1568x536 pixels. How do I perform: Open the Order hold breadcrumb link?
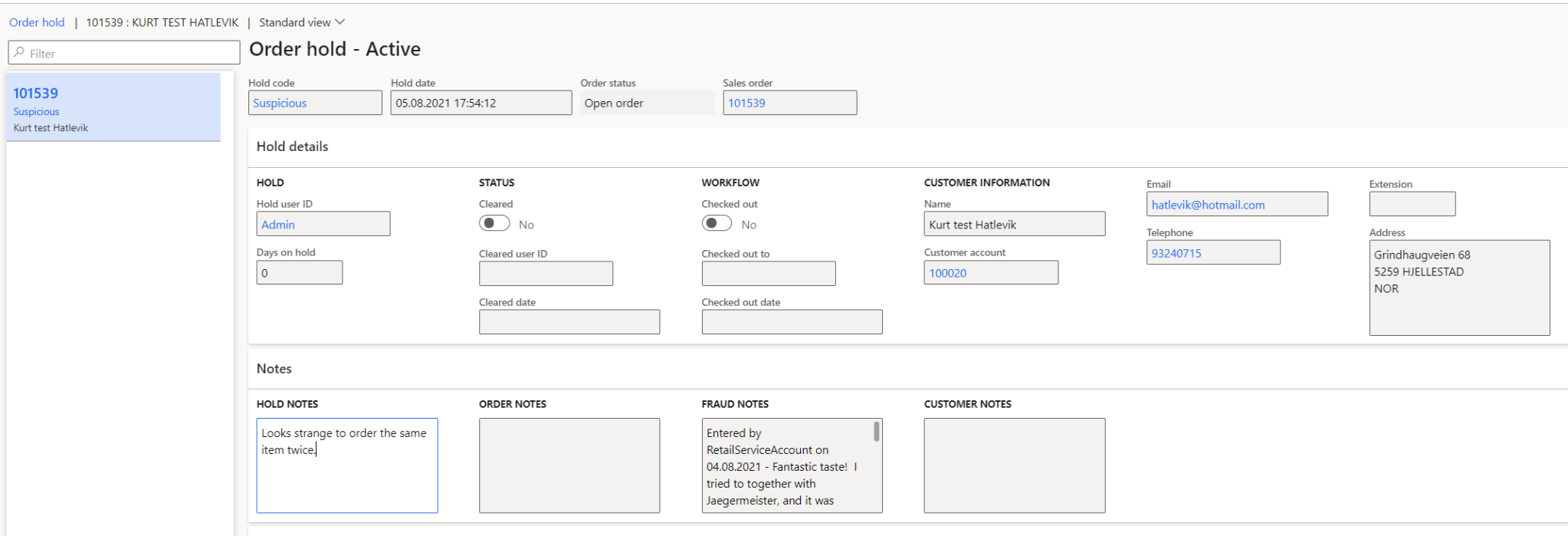click(x=37, y=22)
